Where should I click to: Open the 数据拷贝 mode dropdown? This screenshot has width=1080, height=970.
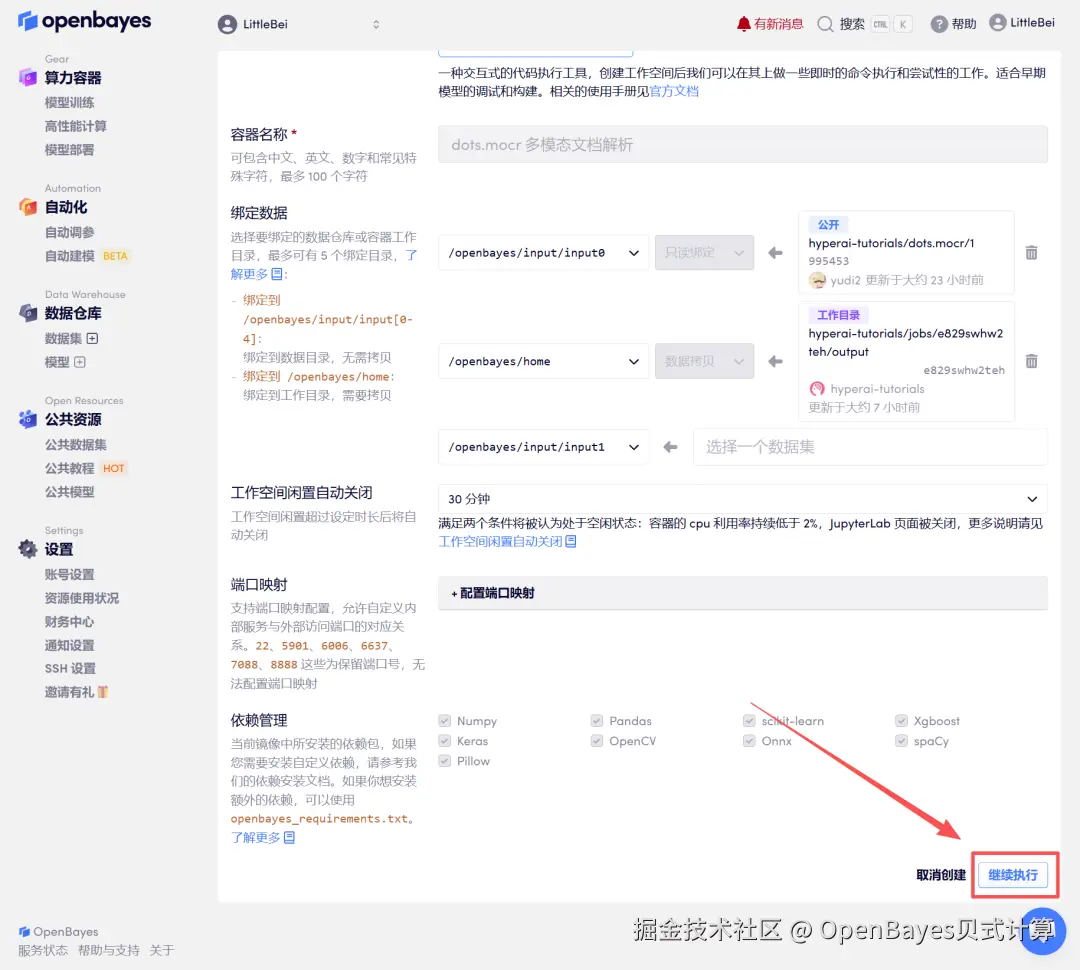coord(704,361)
